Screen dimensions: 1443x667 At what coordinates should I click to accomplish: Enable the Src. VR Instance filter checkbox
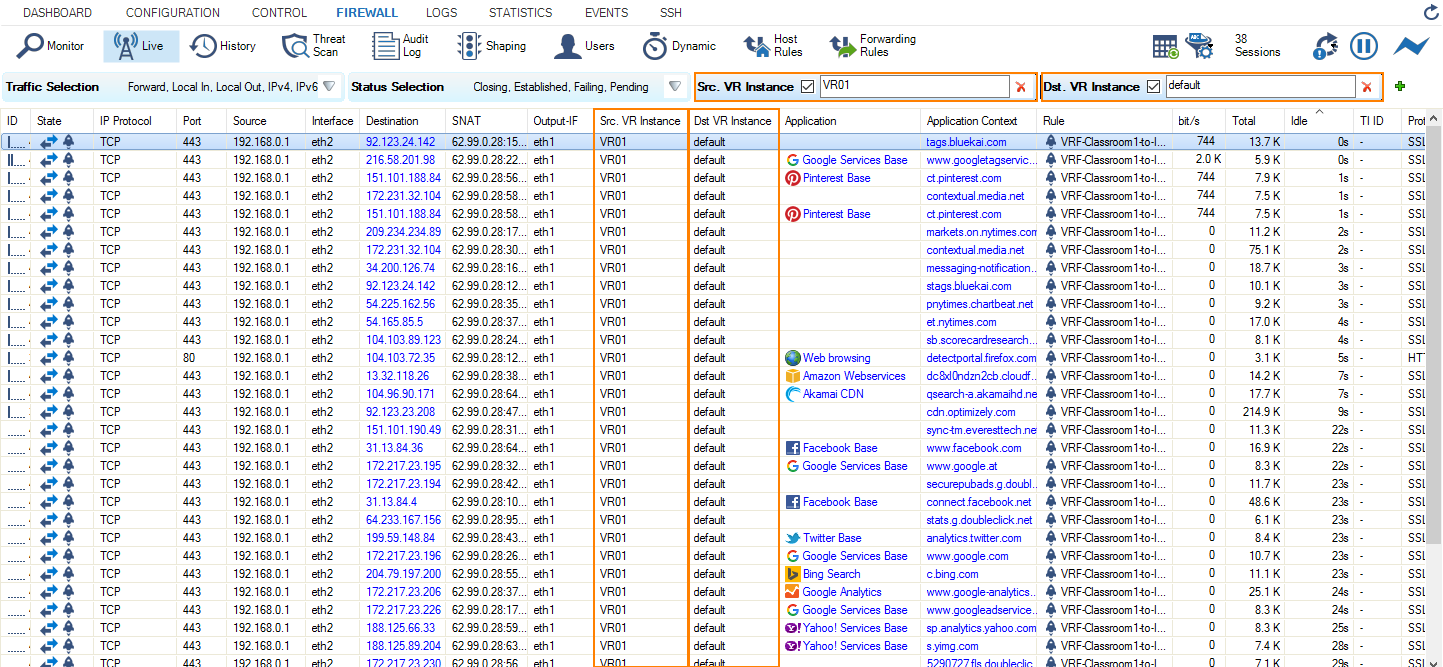tap(807, 86)
